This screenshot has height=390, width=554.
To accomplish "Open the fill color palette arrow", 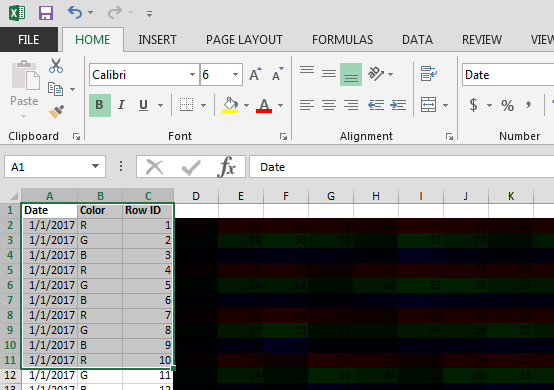I will [246, 105].
